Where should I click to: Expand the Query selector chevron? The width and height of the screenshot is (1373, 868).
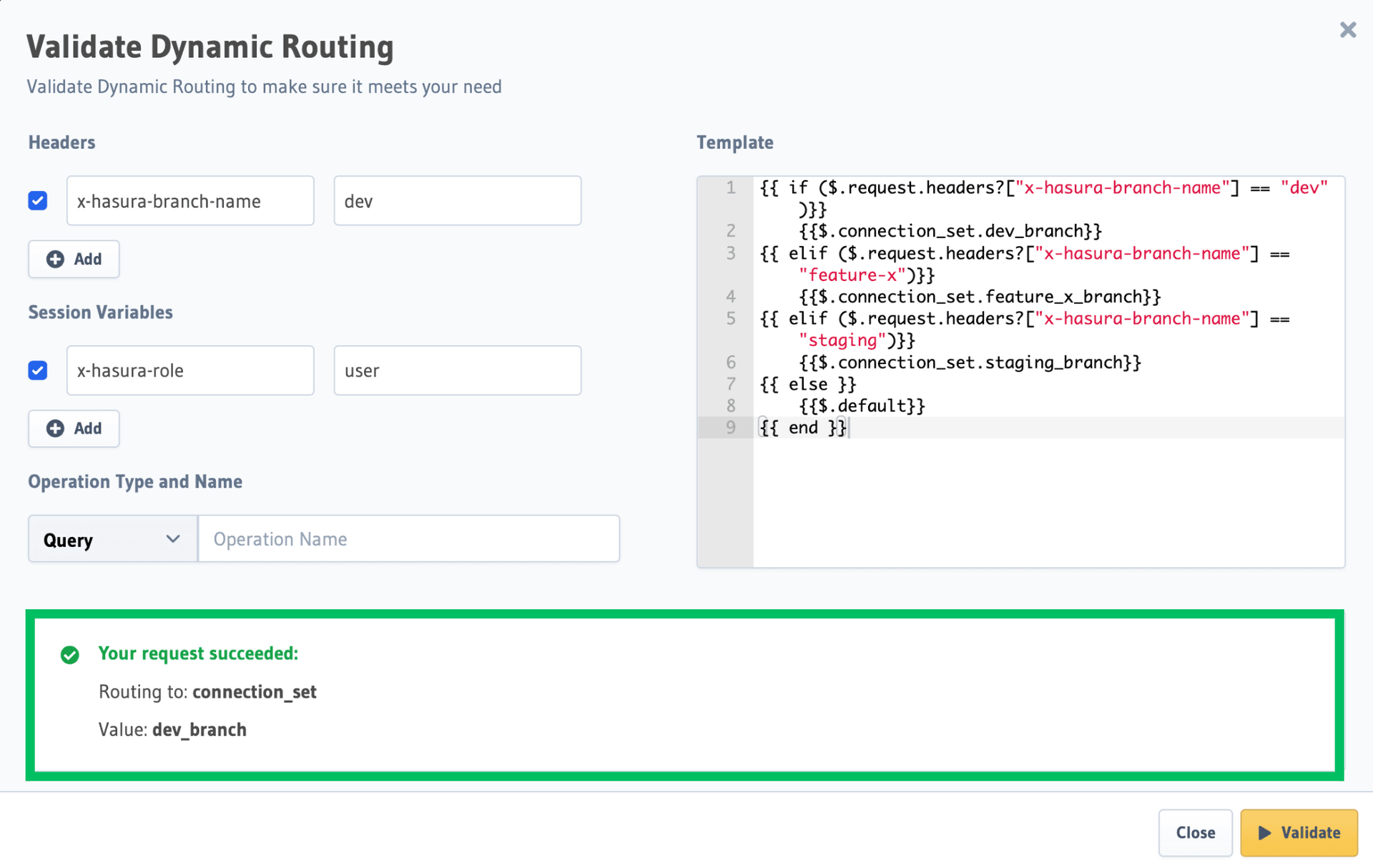click(172, 538)
